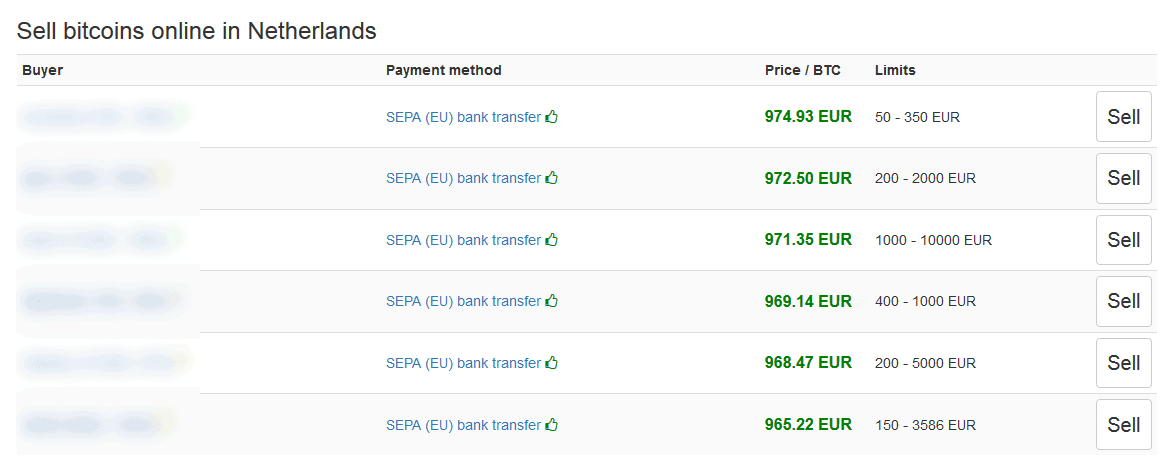Click thumbs-up icon in the 972.50 EUR row
The image size is (1172, 475).
[x=552, y=178]
